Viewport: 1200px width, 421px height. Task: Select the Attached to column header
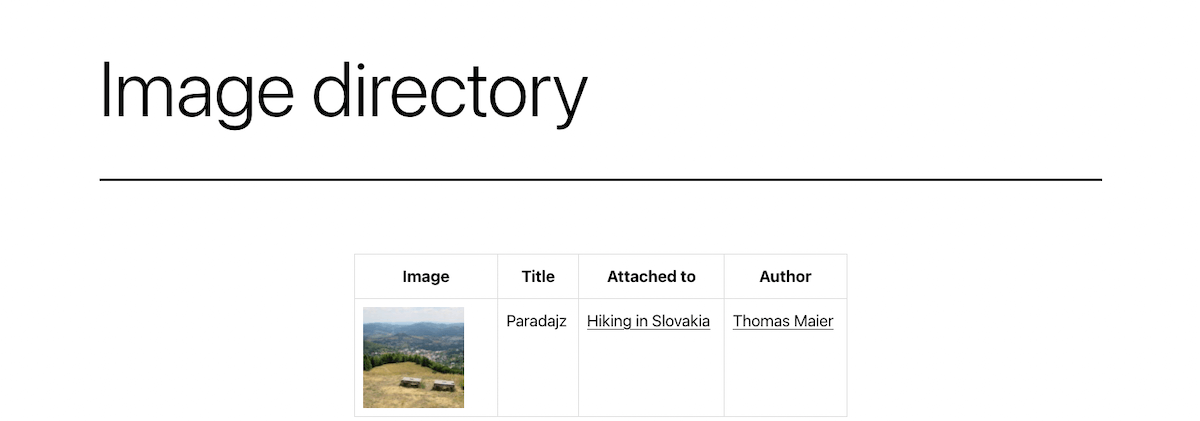pos(651,276)
